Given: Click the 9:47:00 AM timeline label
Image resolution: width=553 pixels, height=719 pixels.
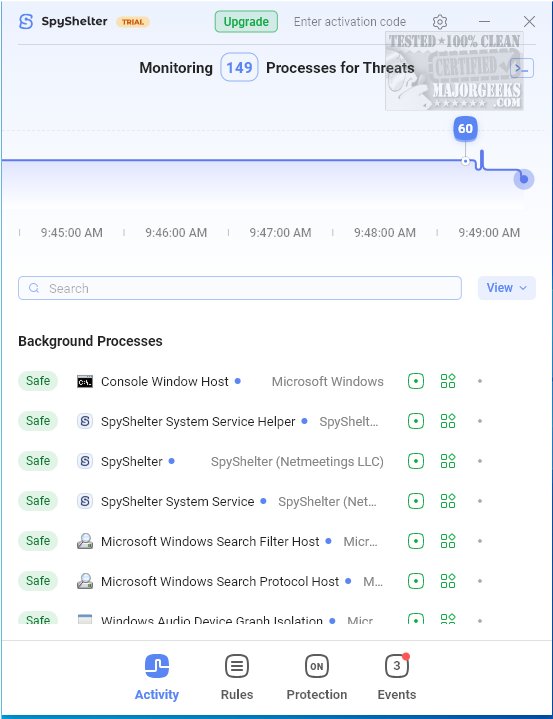Looking at the screenshot, I should [x=280, y=232].
